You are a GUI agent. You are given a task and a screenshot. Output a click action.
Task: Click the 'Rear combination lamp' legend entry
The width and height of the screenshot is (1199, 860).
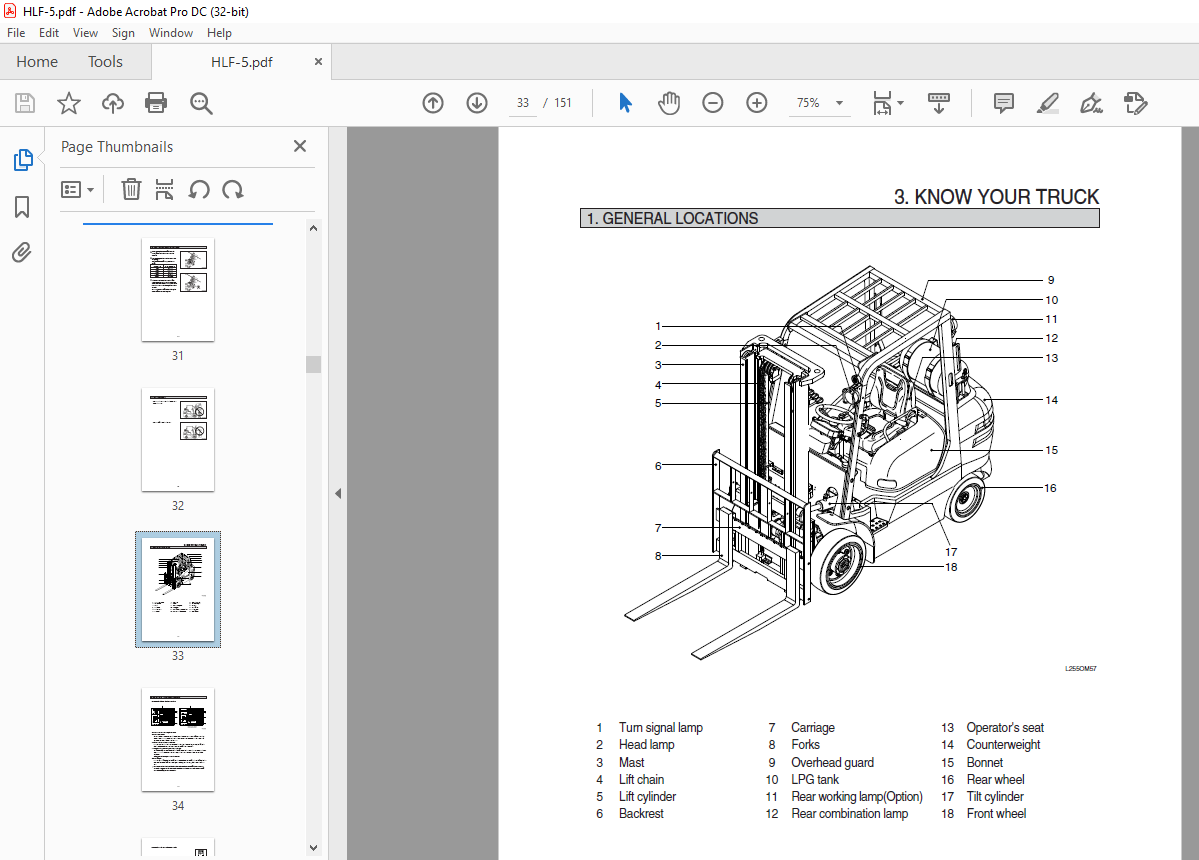pyautogui.click(x=850, y=813)
